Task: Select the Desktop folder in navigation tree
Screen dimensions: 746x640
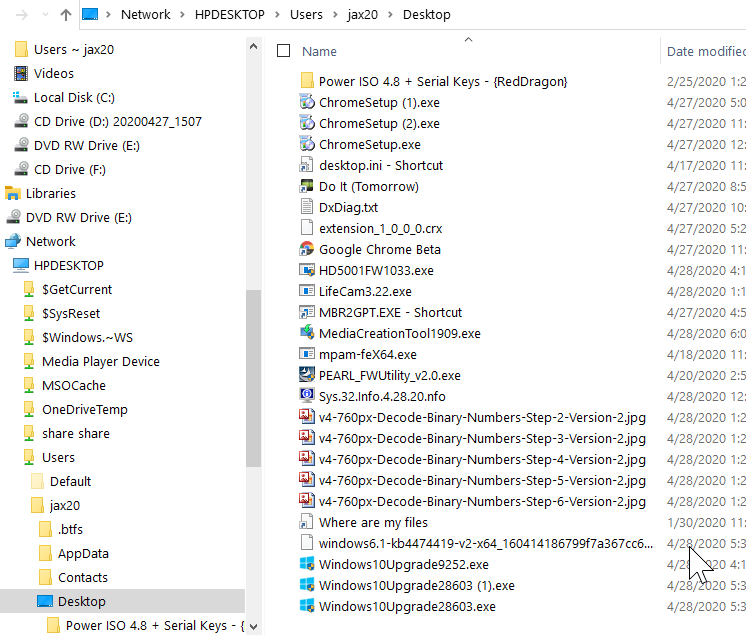Action: (x=122, y=601)
